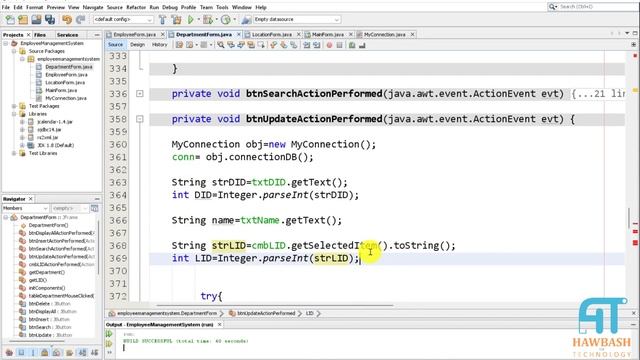This screenshot has width=640, height=360.
Task: Click the icon left of Empty datasource
Action: [246, 20]
